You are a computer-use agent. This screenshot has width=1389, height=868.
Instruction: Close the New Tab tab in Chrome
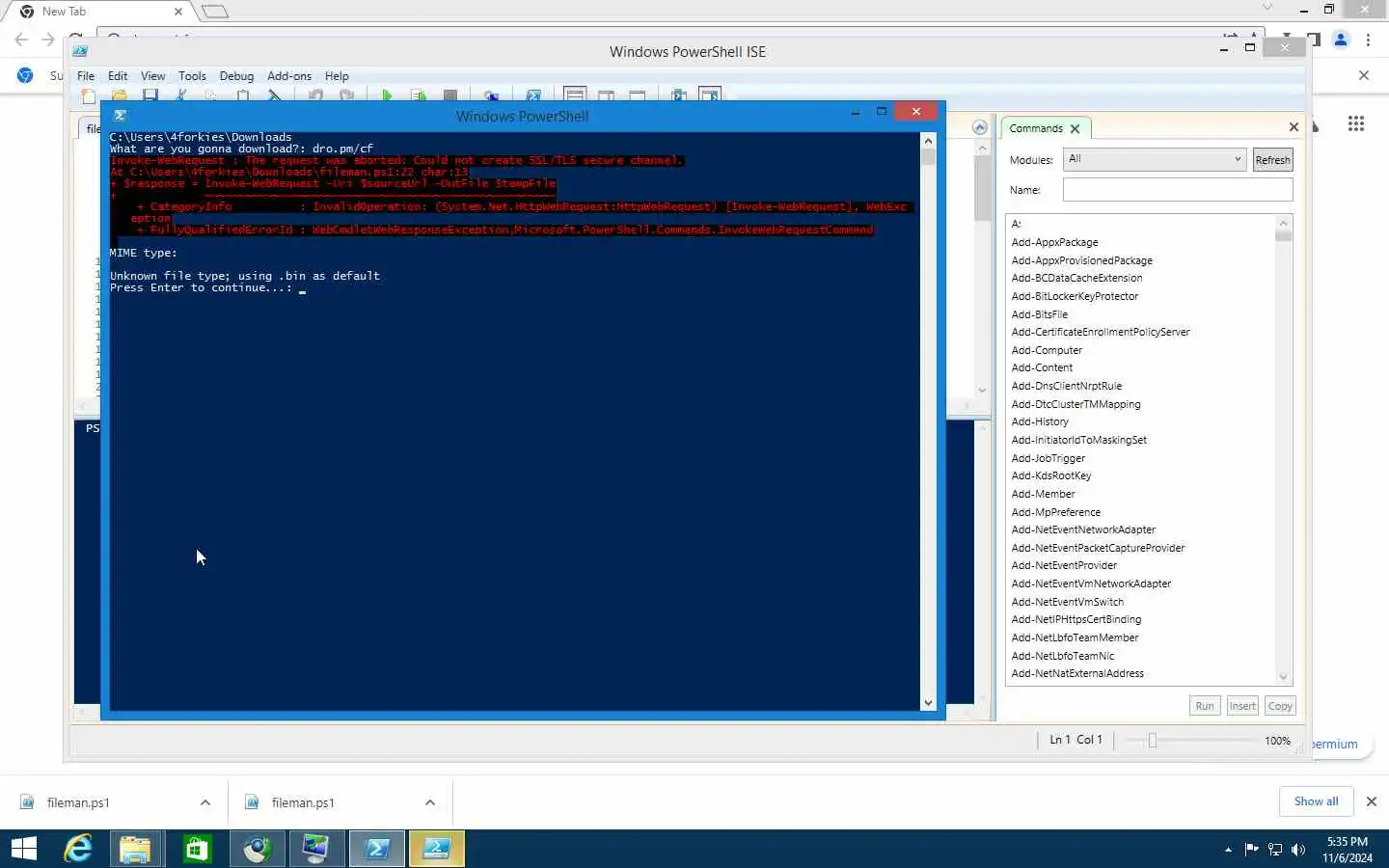[178, 12]
